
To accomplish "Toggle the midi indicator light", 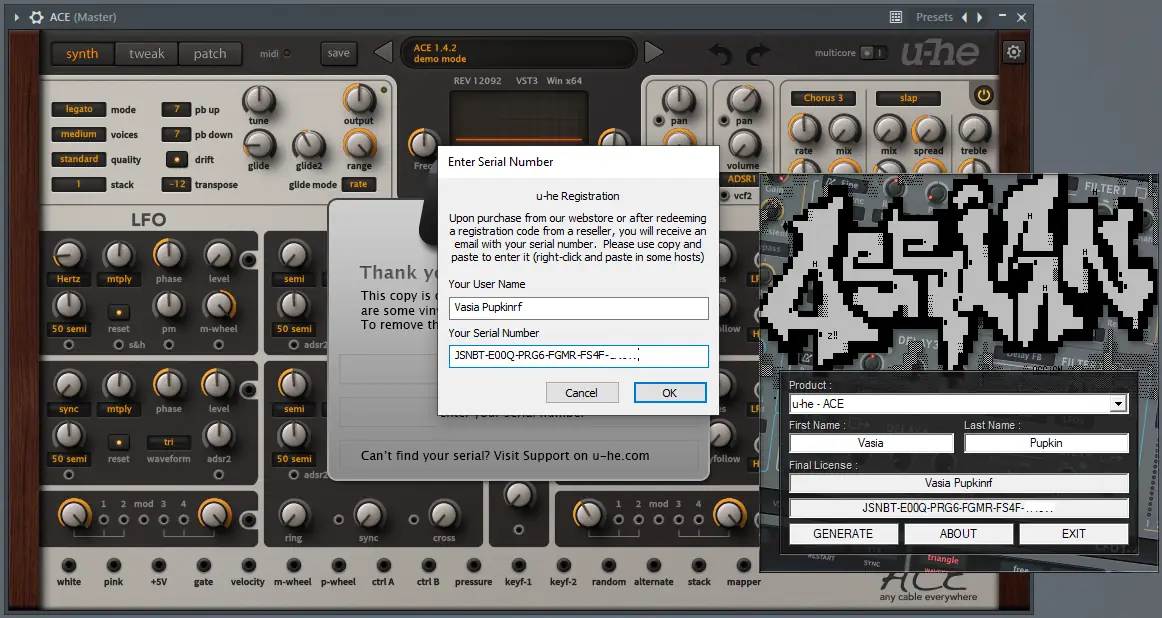I will pos(287,53).
